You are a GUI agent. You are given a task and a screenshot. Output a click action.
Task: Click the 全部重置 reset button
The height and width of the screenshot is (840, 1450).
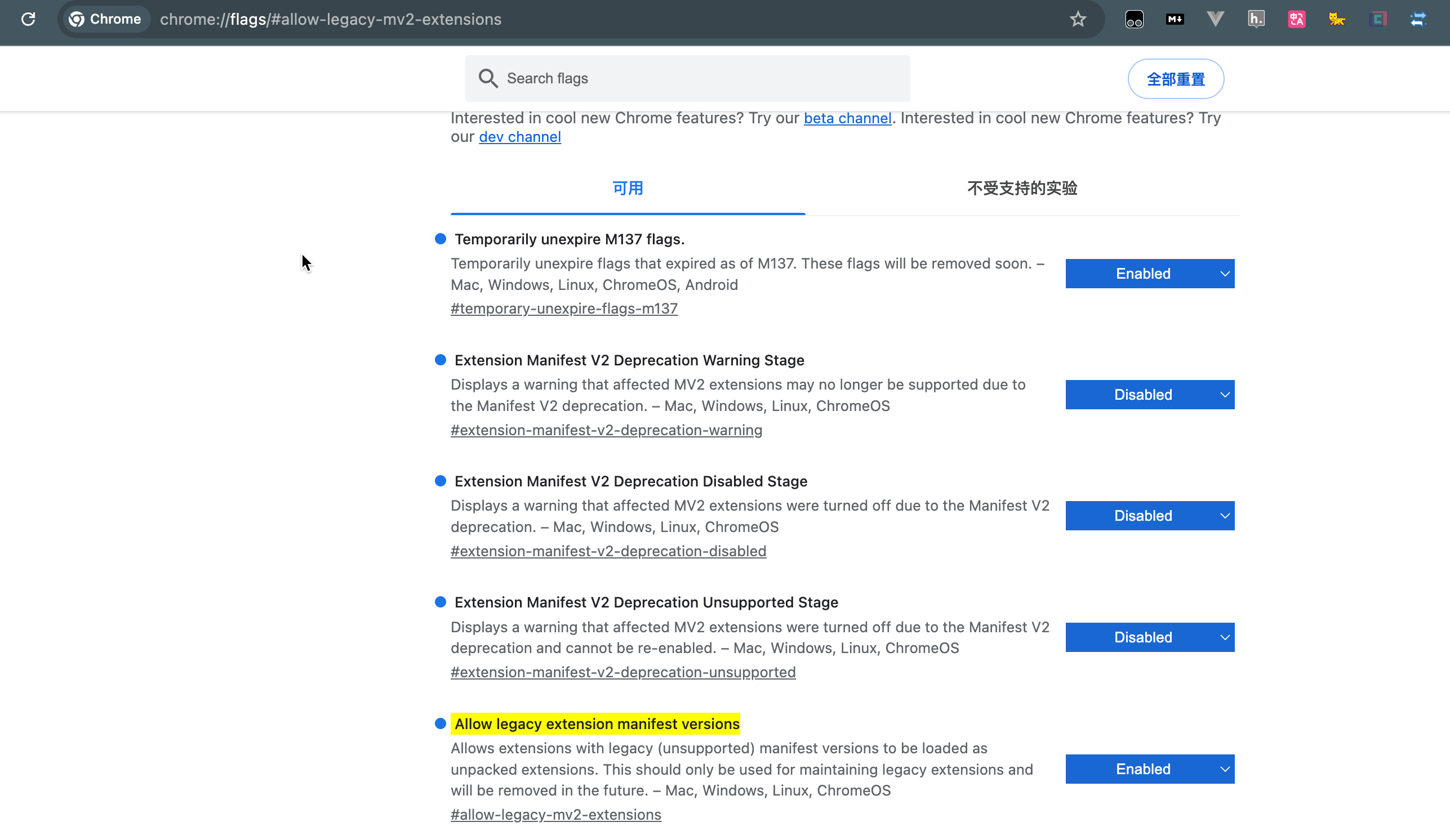point(1175,79)
